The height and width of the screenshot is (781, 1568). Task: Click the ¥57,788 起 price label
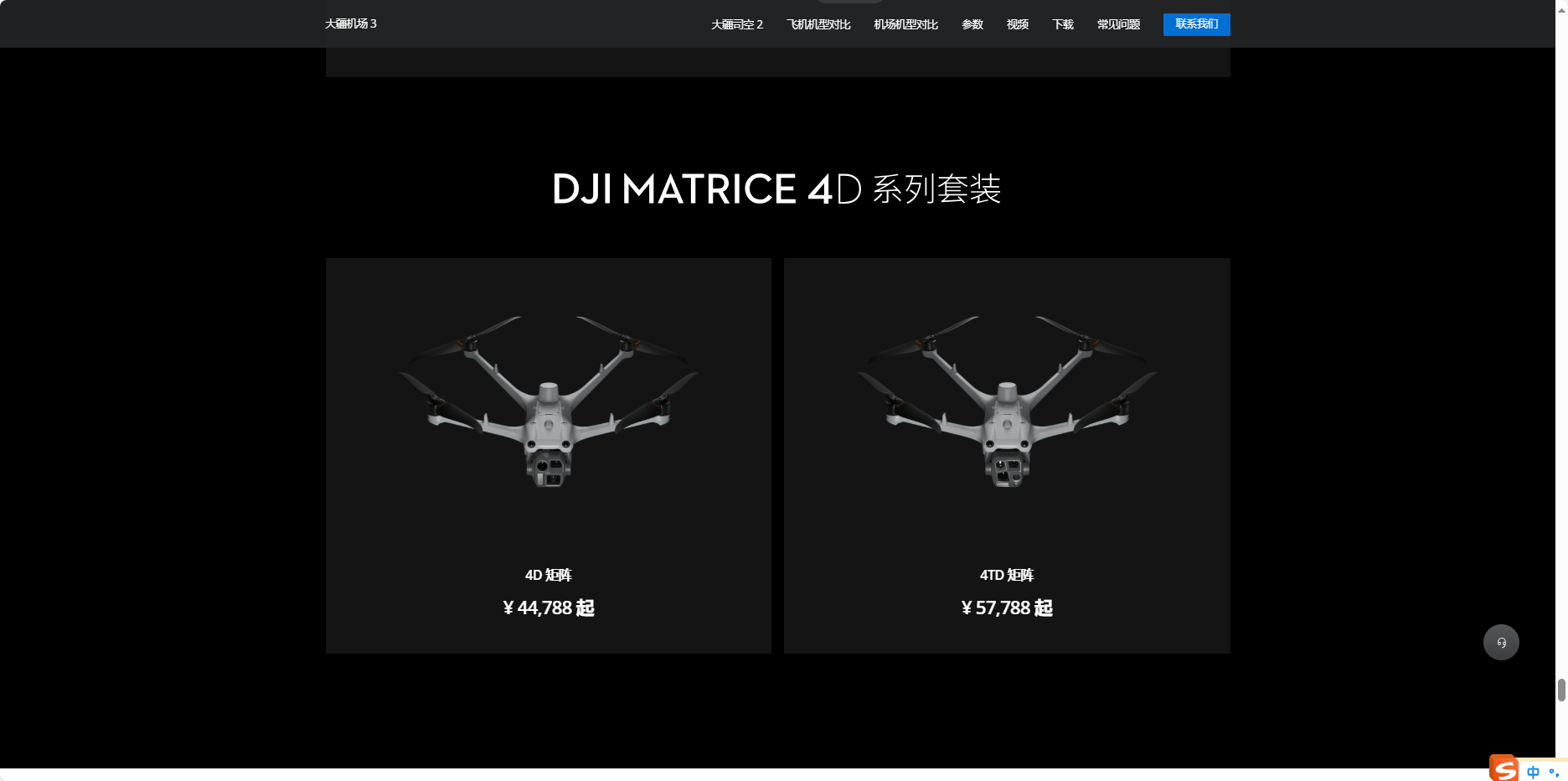pyautogui.click(x=1007, y=608)
